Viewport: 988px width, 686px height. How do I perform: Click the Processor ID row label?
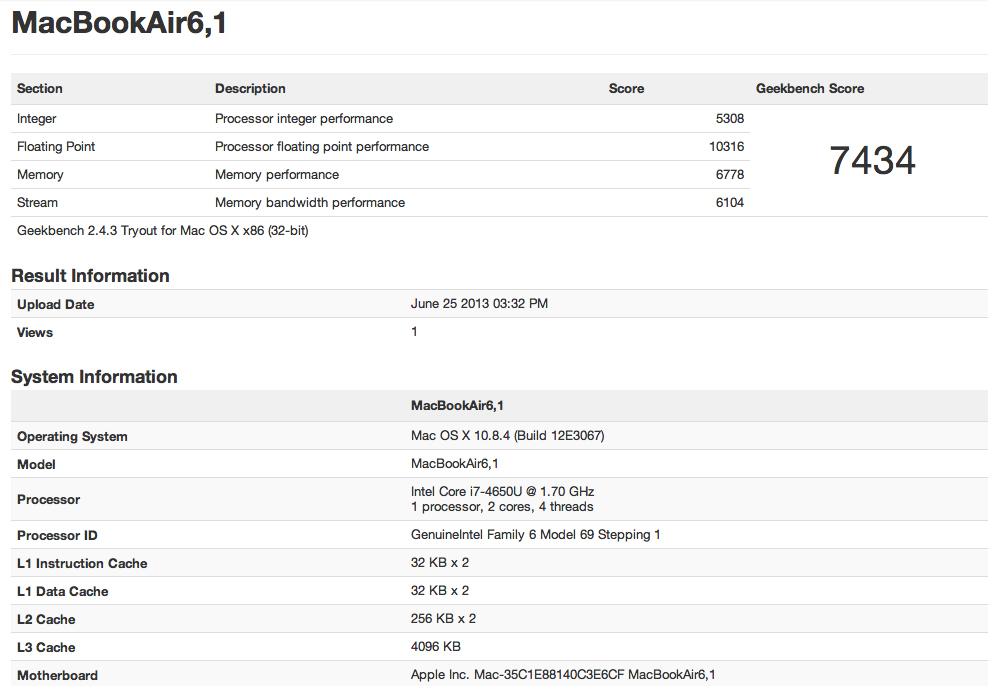57,535
